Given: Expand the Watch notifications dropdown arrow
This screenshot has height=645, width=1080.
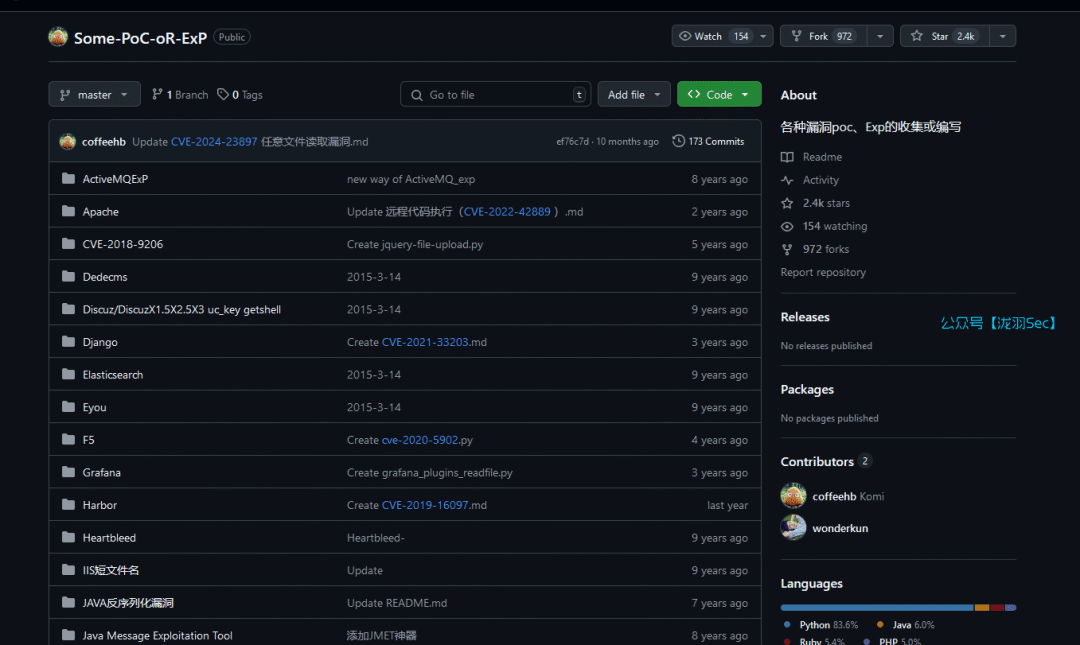Looking at the screenshot, I should [763, 36].
